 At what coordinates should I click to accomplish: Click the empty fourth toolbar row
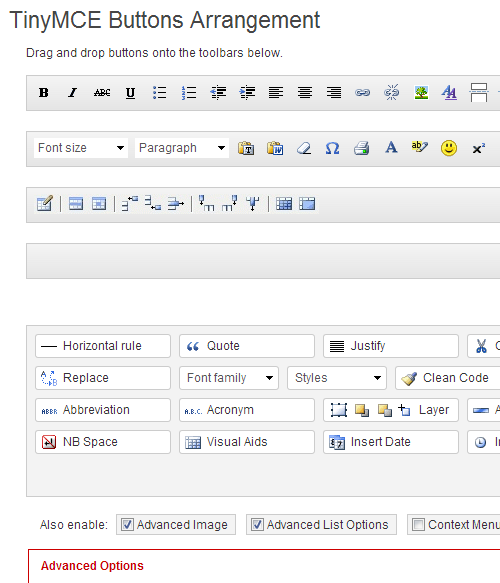pos(263,261)
